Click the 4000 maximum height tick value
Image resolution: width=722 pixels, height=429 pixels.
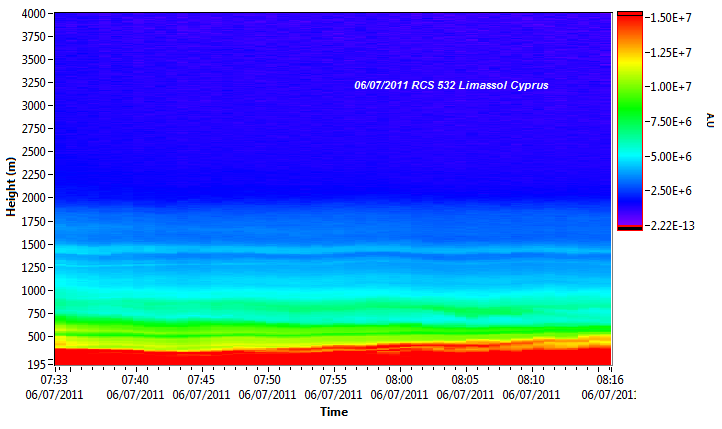[x=31, y=14]
